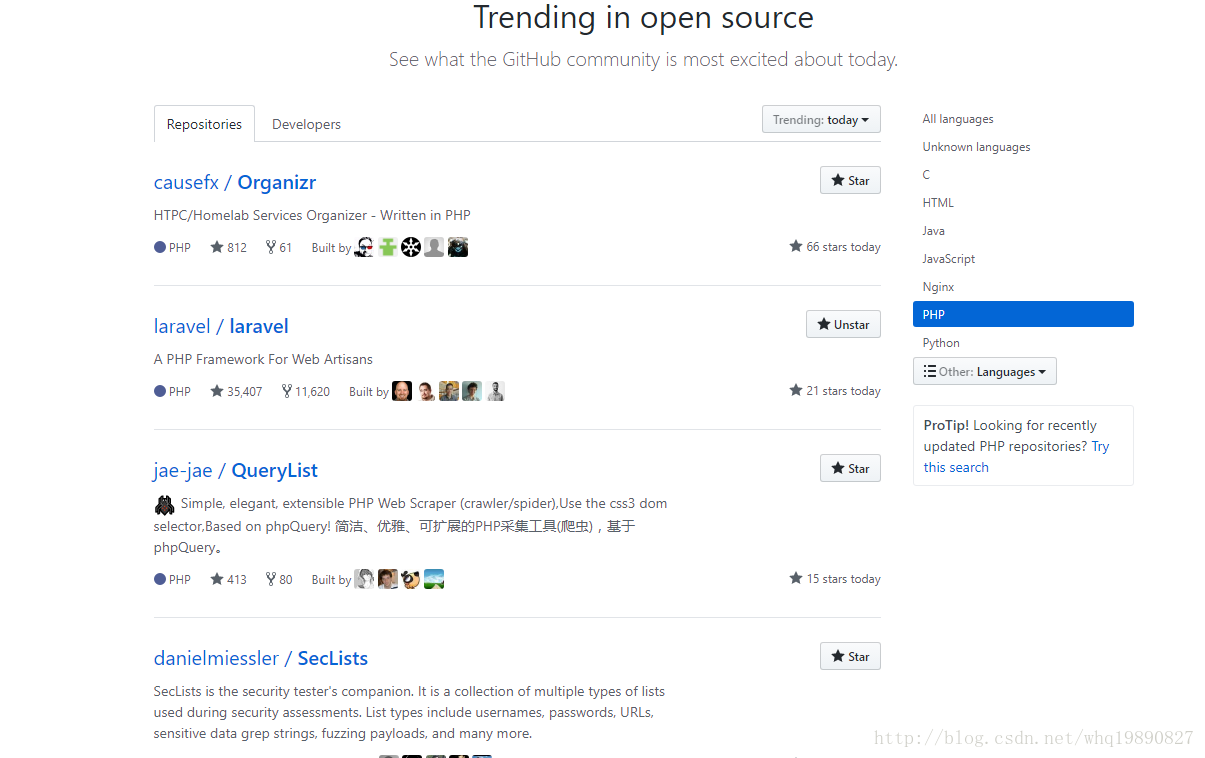Click black snowflake contributor avatar of Organizr

point(411,247)
